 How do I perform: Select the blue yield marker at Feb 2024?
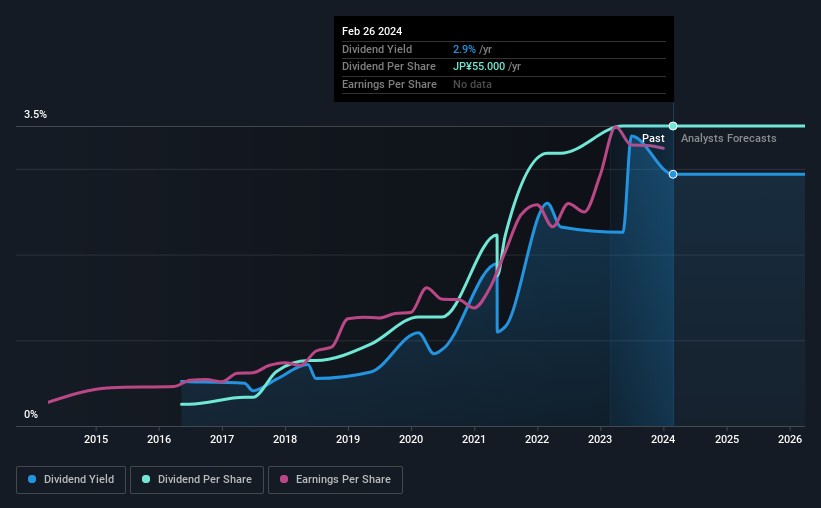click(673, 174)
